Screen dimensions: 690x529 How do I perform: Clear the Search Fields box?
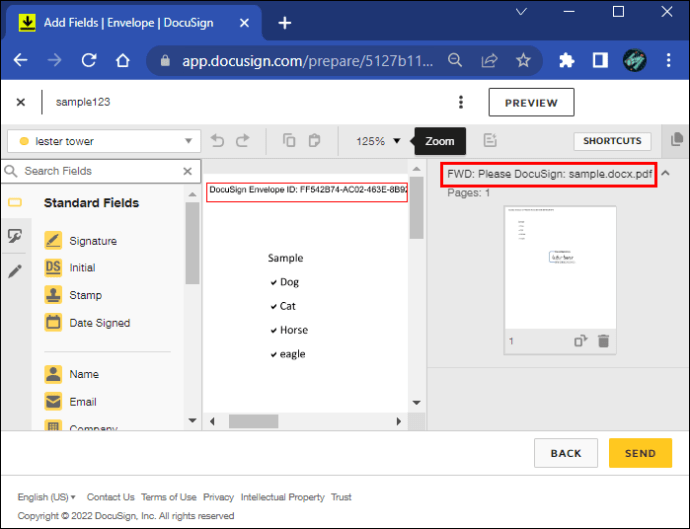187,171
